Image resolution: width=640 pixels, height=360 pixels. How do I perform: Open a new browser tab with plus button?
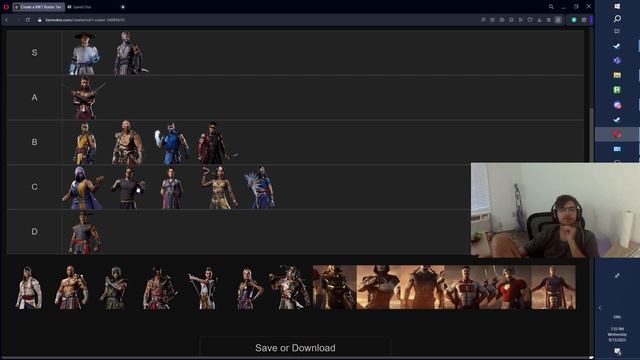point(123,7)
